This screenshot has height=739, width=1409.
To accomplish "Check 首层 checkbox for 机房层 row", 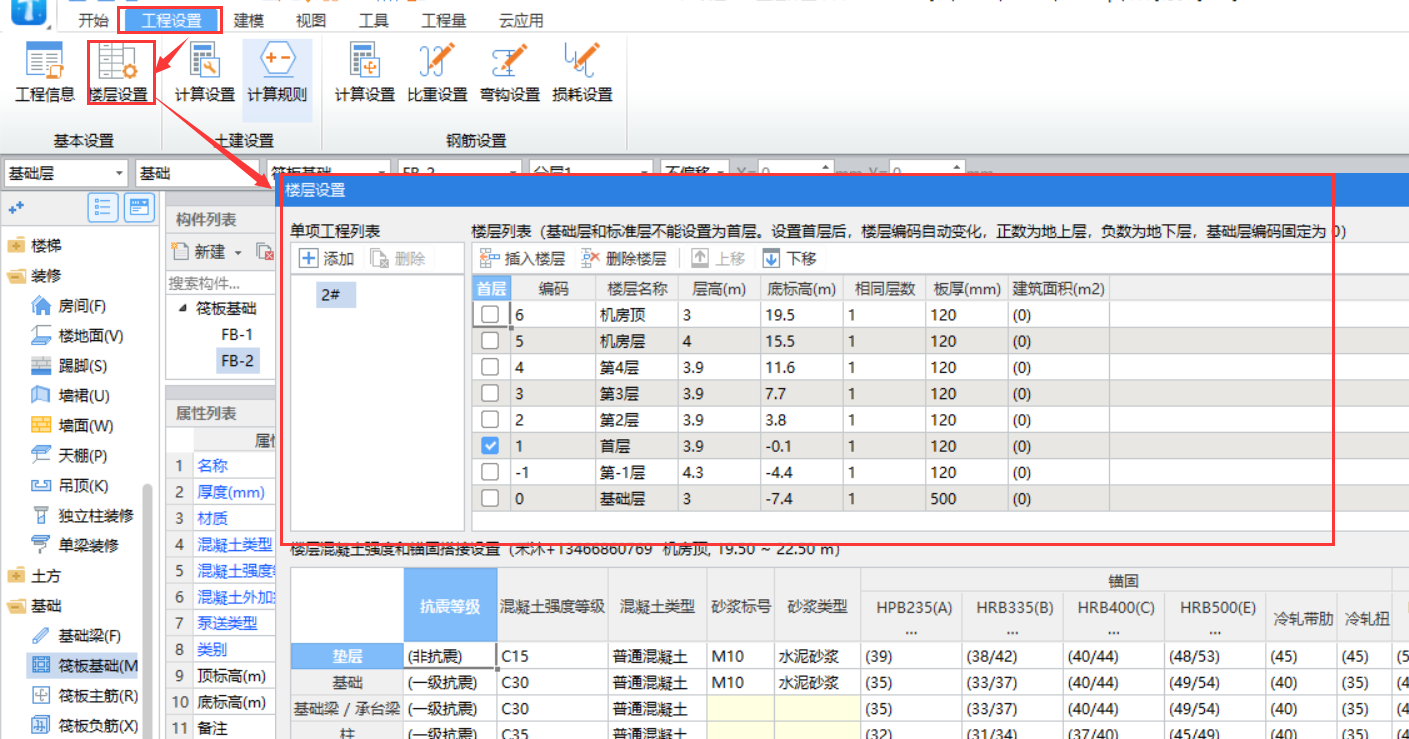I will pos(490,341).
